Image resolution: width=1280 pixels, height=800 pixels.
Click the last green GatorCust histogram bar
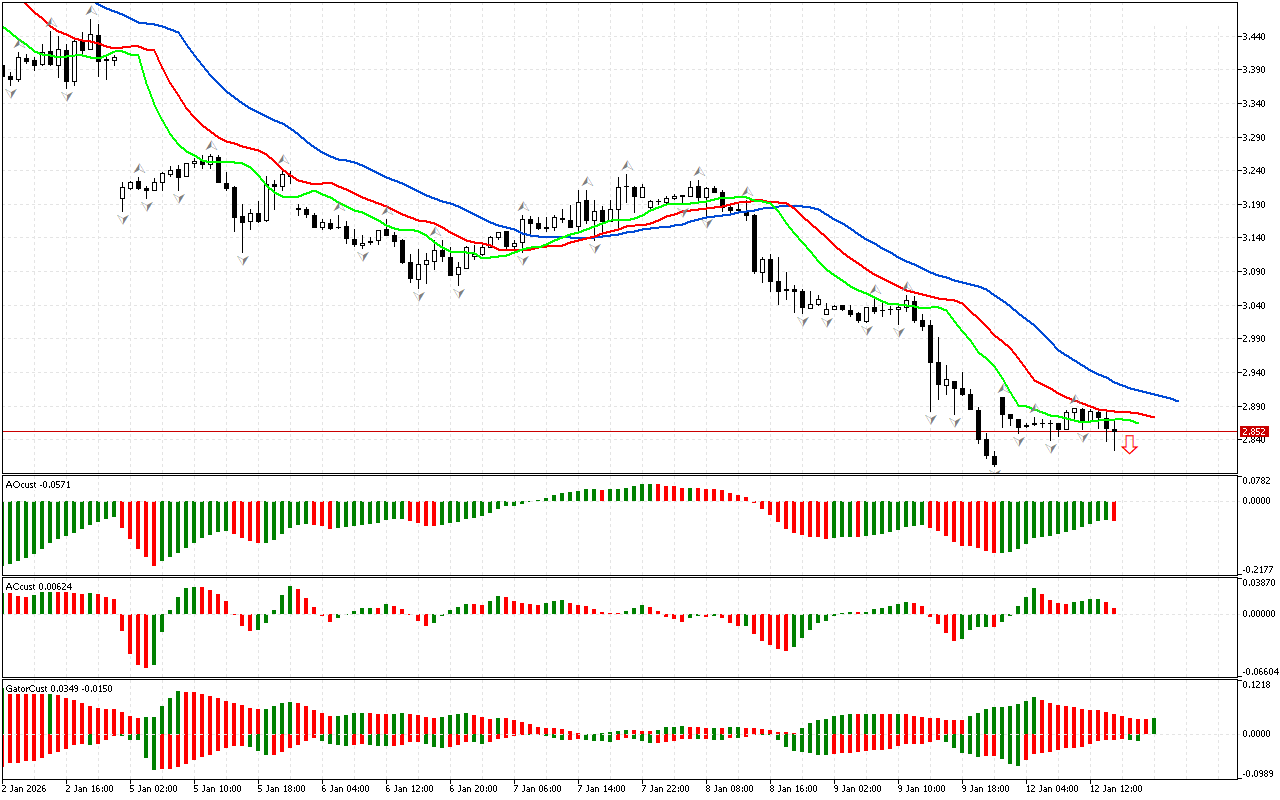pyautogui.click(x=1153, y=726)
